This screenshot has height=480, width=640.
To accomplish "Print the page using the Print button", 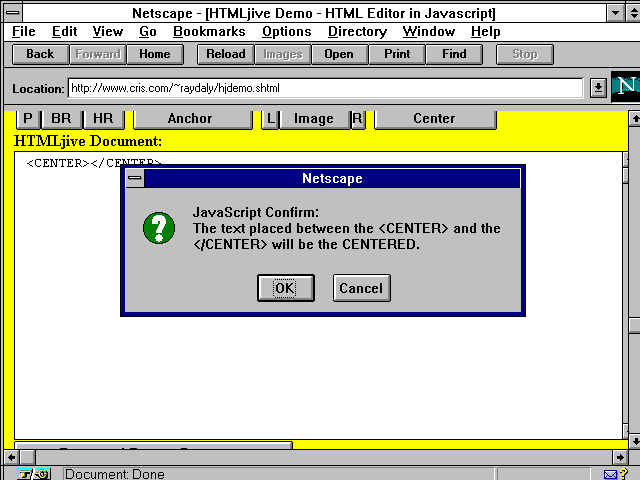I will [x=397, y=54].
